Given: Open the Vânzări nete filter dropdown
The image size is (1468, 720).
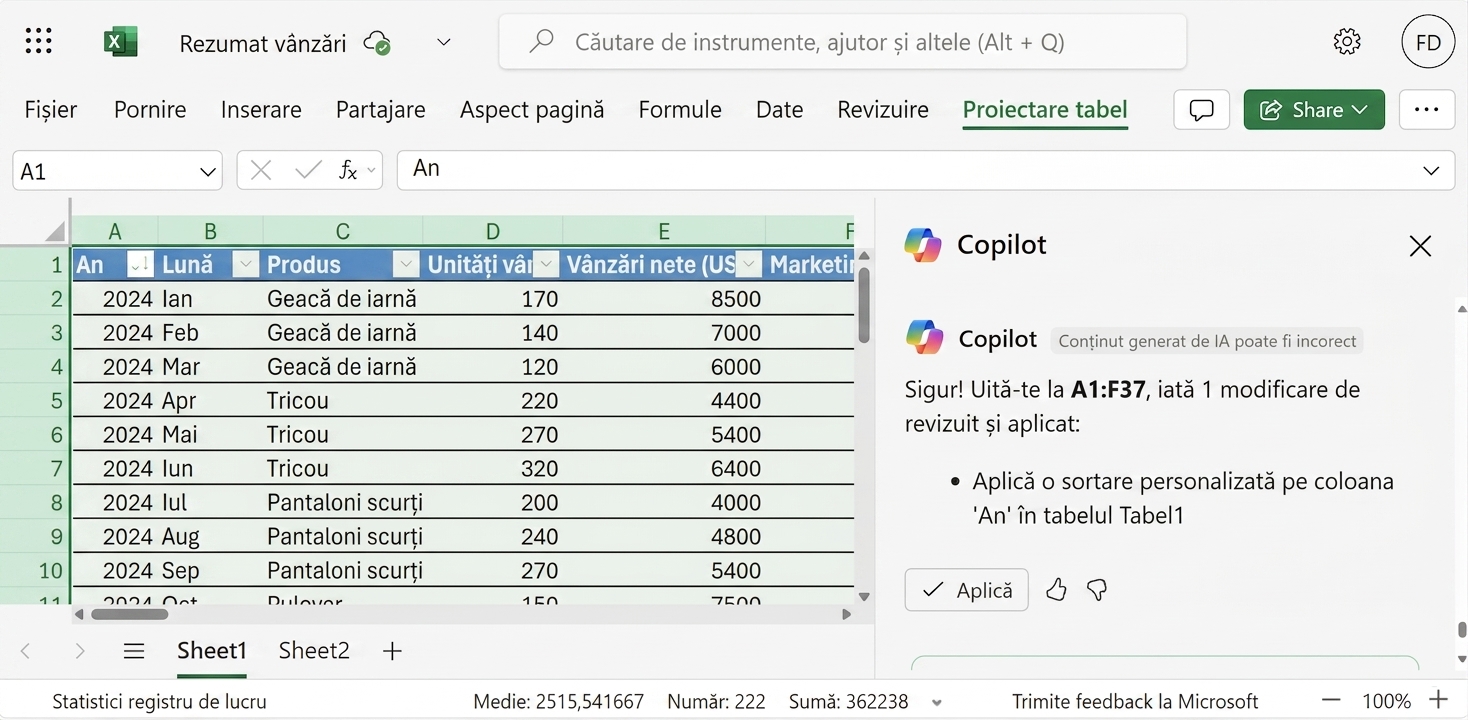Looking at the screenshot, I should 749,265.
